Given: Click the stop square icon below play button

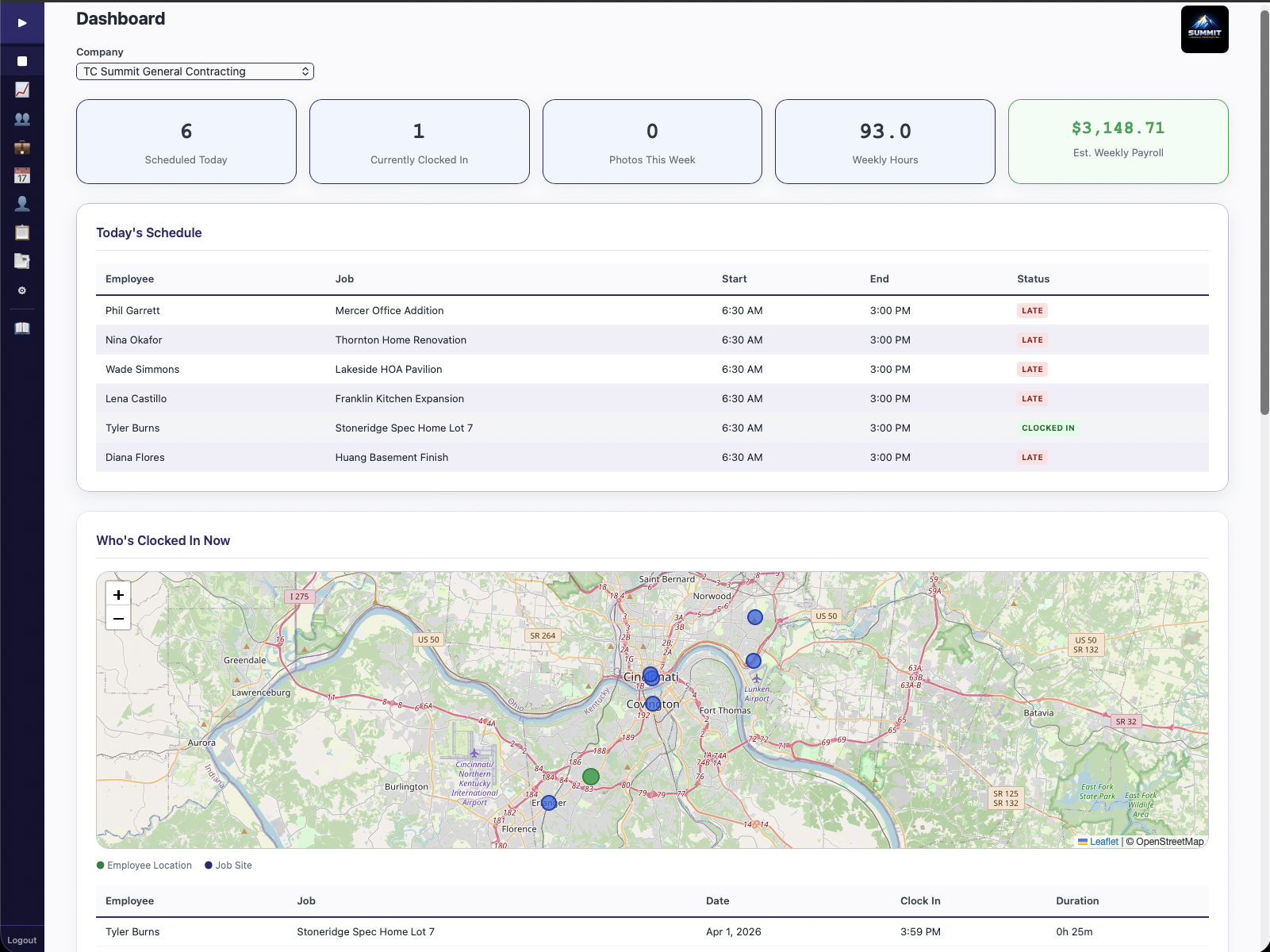Looking at the screenshot, I should (22, 59).
